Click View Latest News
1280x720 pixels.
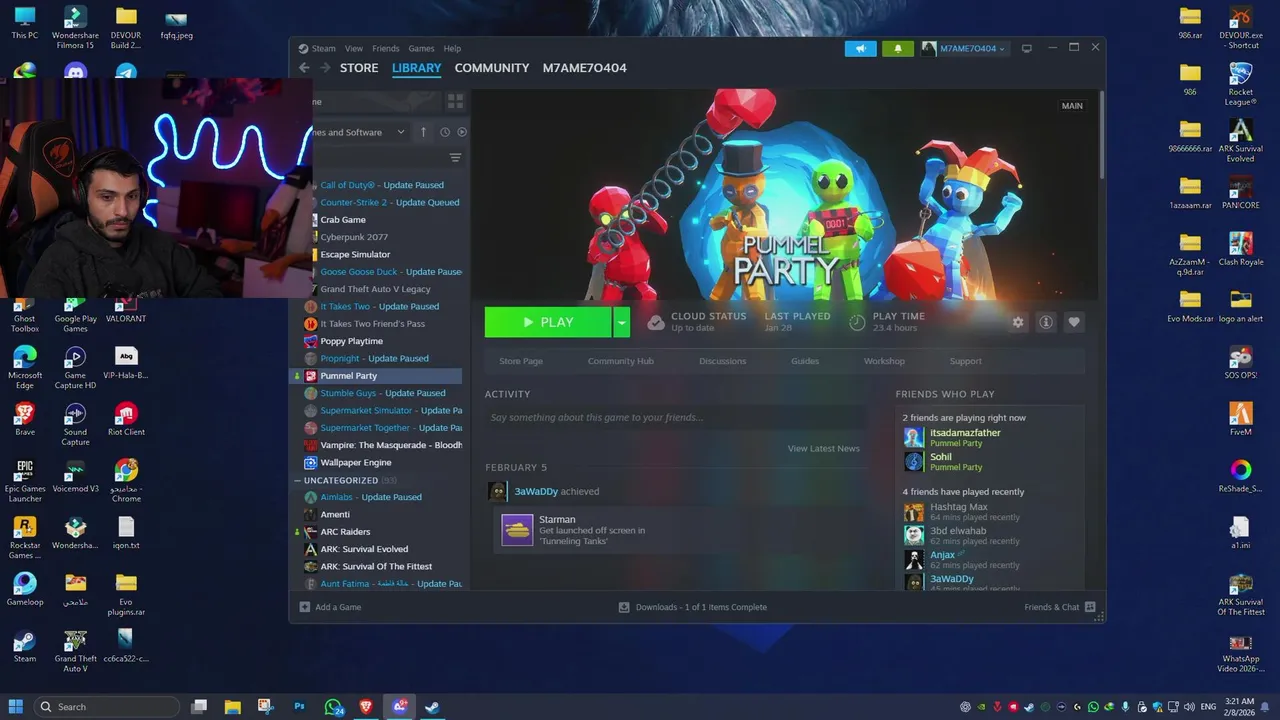tap(823, 448)
